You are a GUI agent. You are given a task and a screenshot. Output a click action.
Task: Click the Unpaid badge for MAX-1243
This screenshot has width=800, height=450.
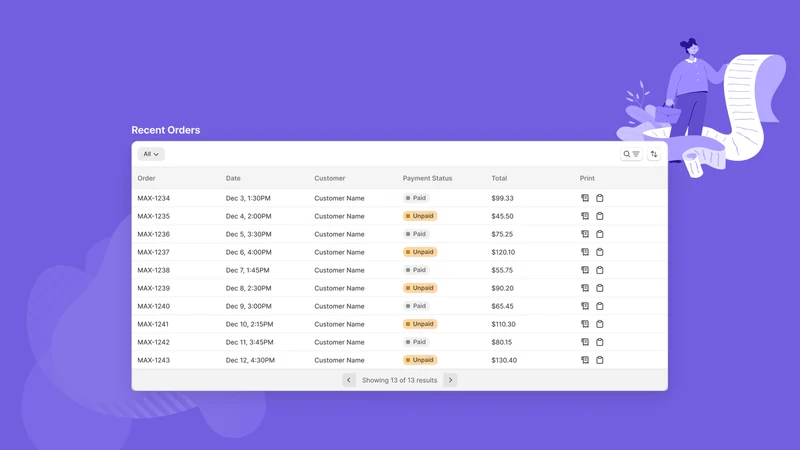pos(420,360)
